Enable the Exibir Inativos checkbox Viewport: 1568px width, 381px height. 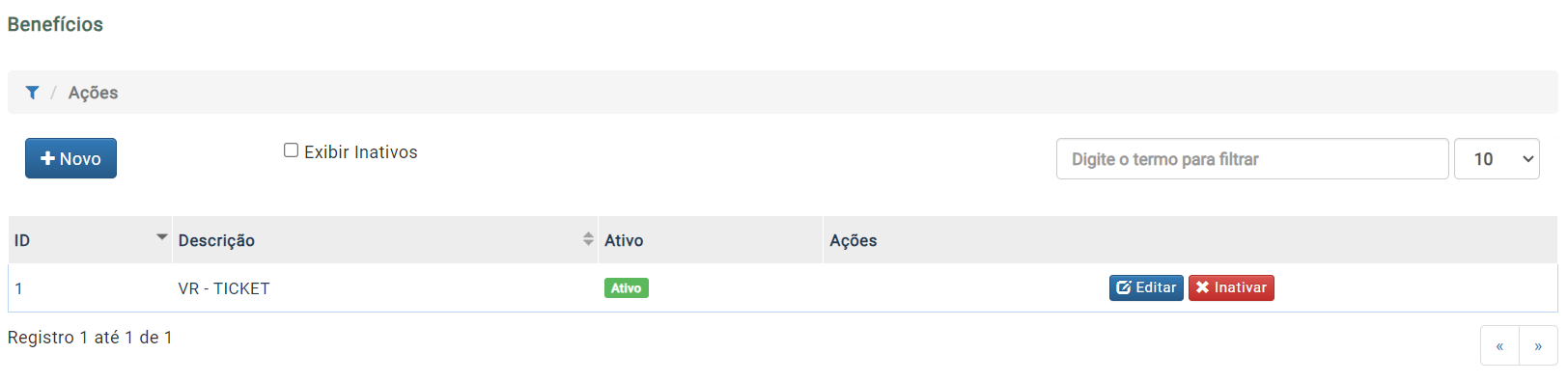[291, 150]
